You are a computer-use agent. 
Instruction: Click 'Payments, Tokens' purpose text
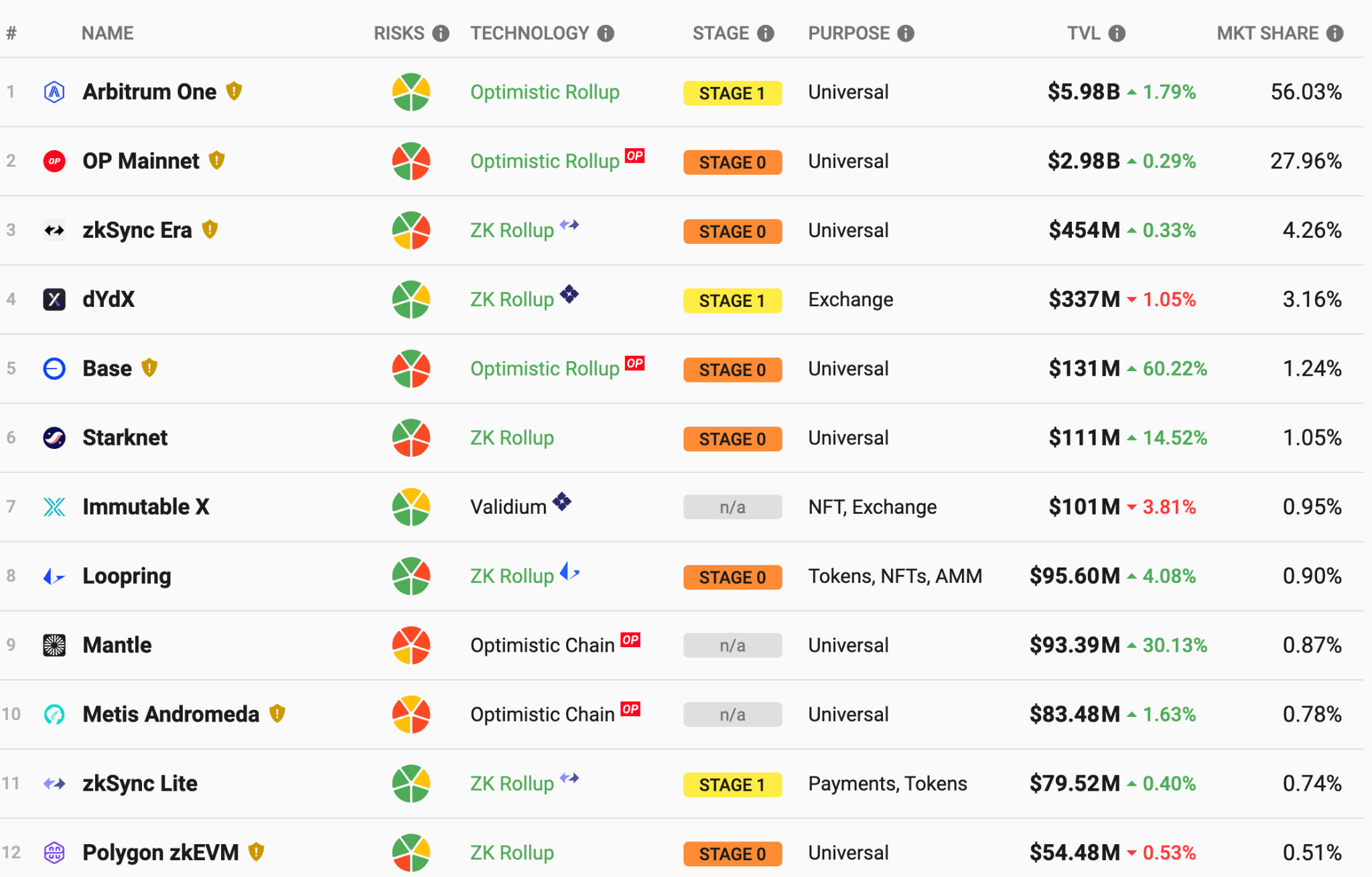click(x=888, y=784)
